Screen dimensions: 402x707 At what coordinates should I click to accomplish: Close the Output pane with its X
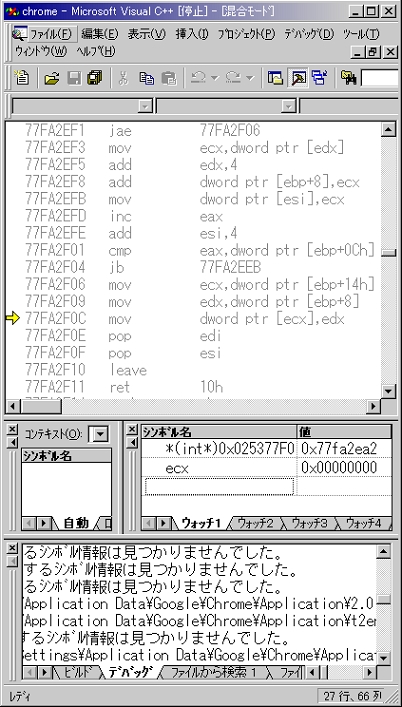13,549
